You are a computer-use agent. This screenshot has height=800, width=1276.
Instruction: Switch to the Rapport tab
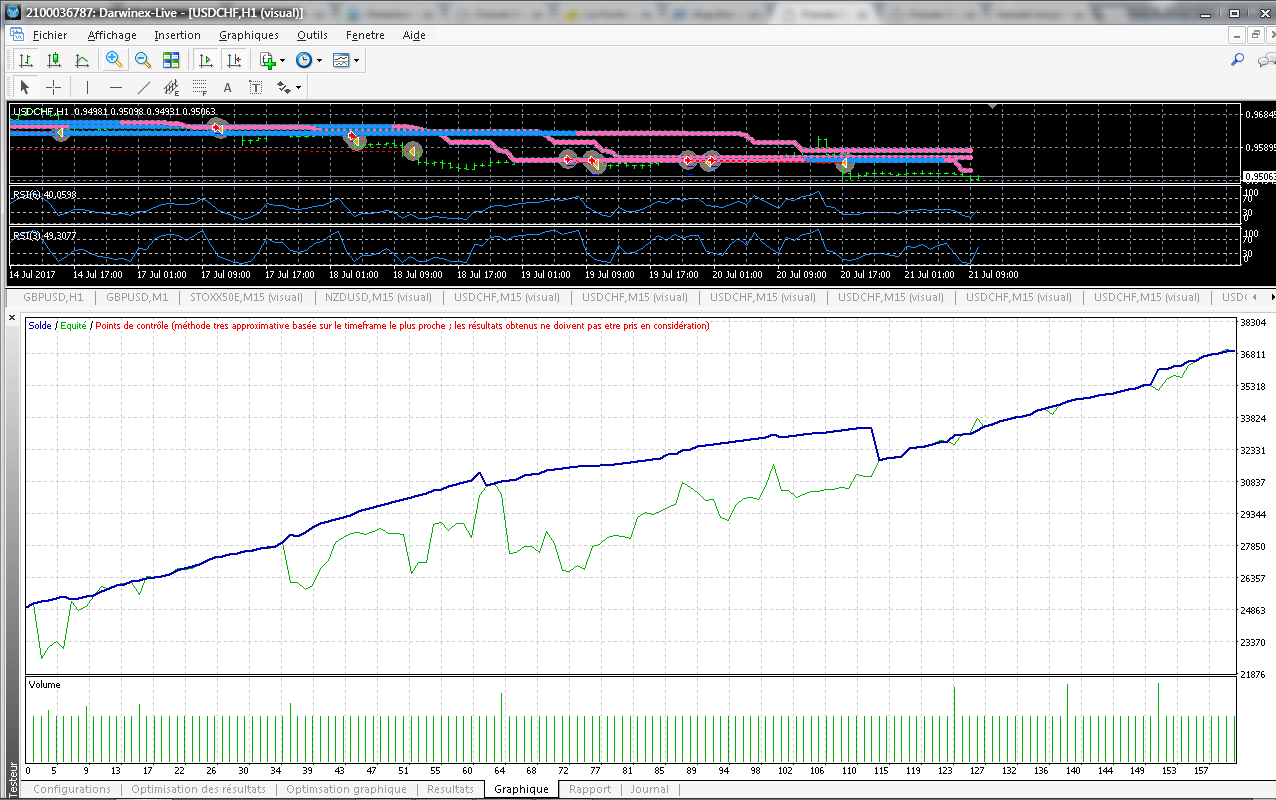589,789
